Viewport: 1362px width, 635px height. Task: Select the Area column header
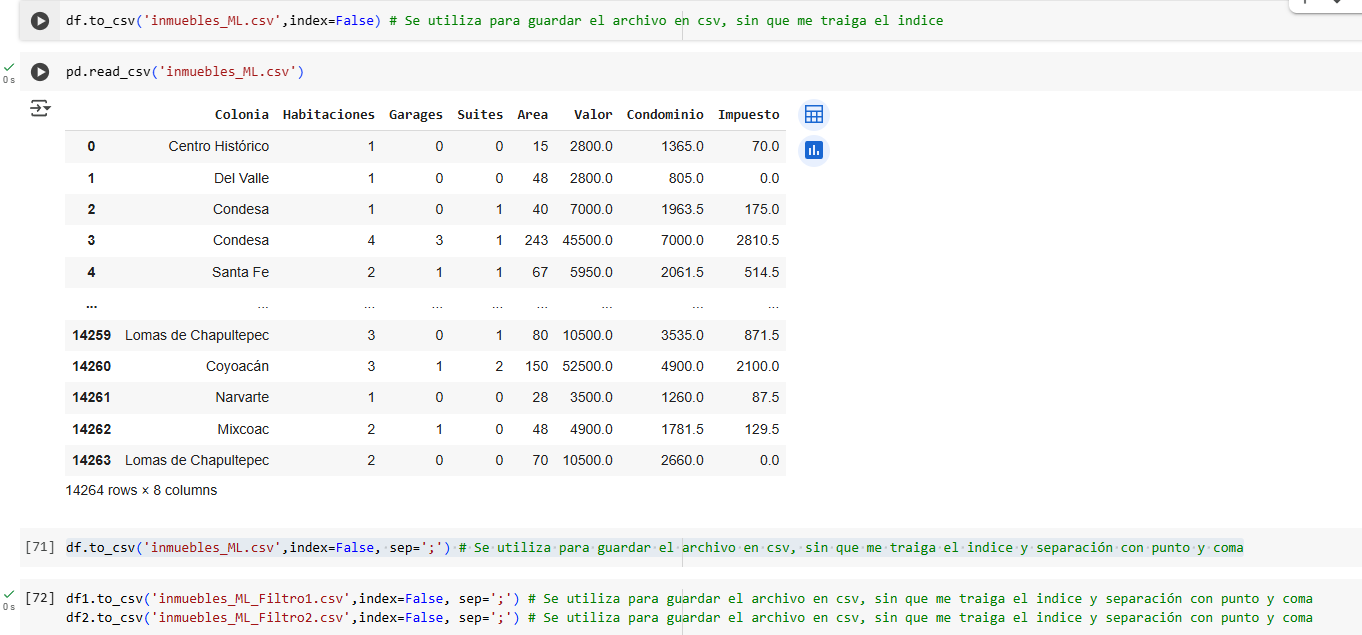[532, 115]
